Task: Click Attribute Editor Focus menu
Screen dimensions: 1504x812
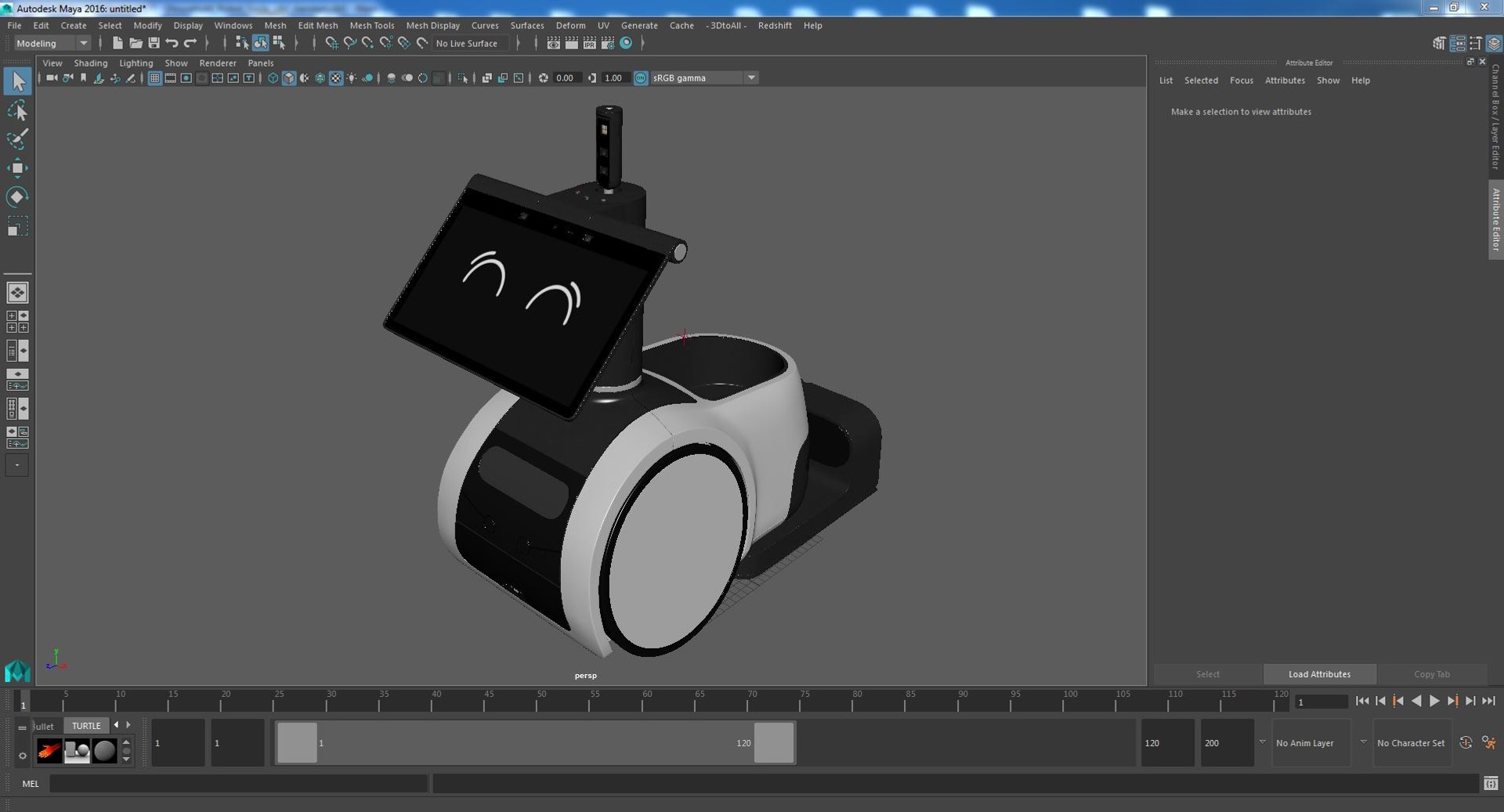Action: [x=1242, y=81]
